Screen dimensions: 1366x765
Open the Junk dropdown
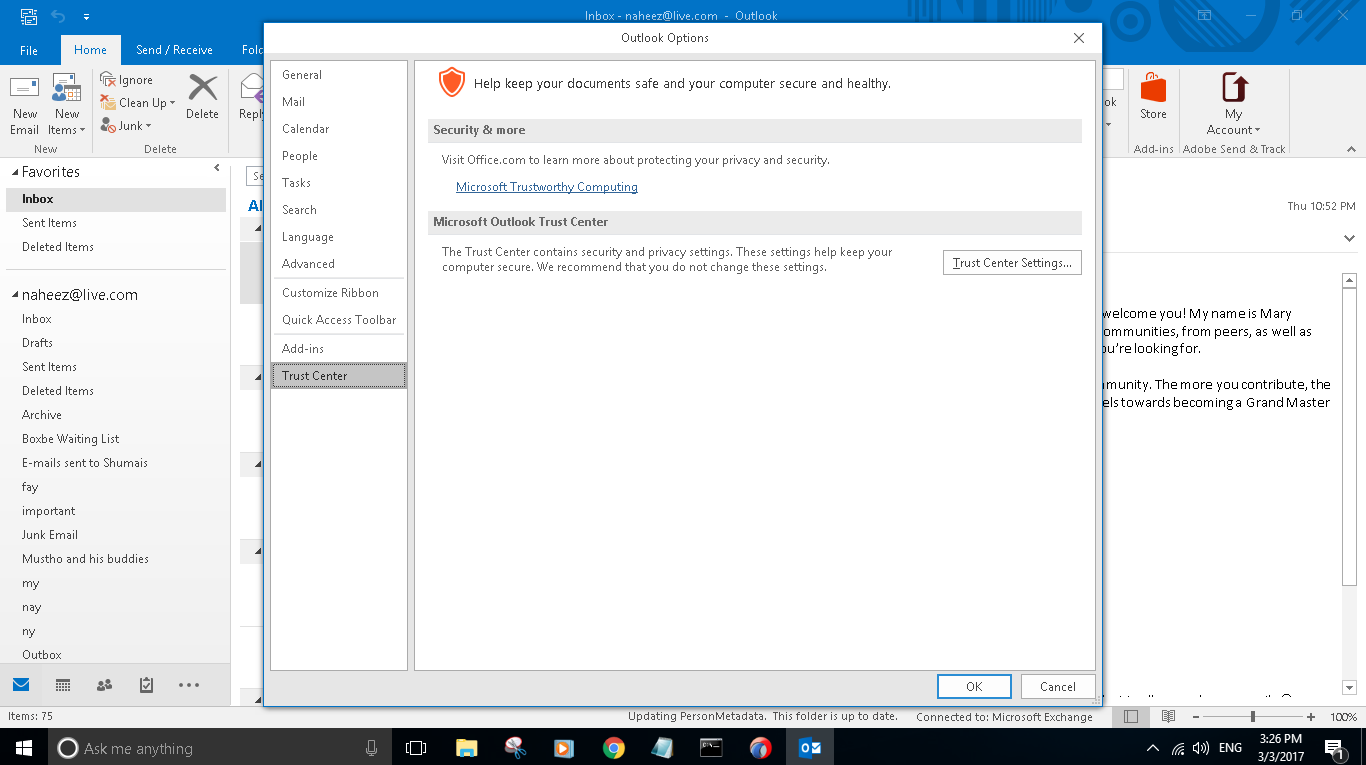point(126,126)
